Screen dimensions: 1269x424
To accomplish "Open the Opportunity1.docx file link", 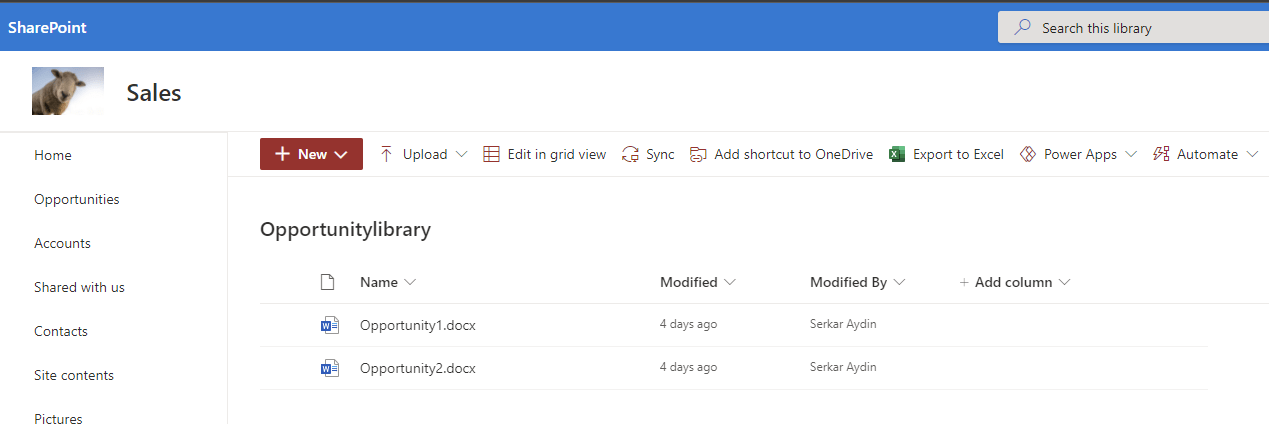I will coord(418,325).
